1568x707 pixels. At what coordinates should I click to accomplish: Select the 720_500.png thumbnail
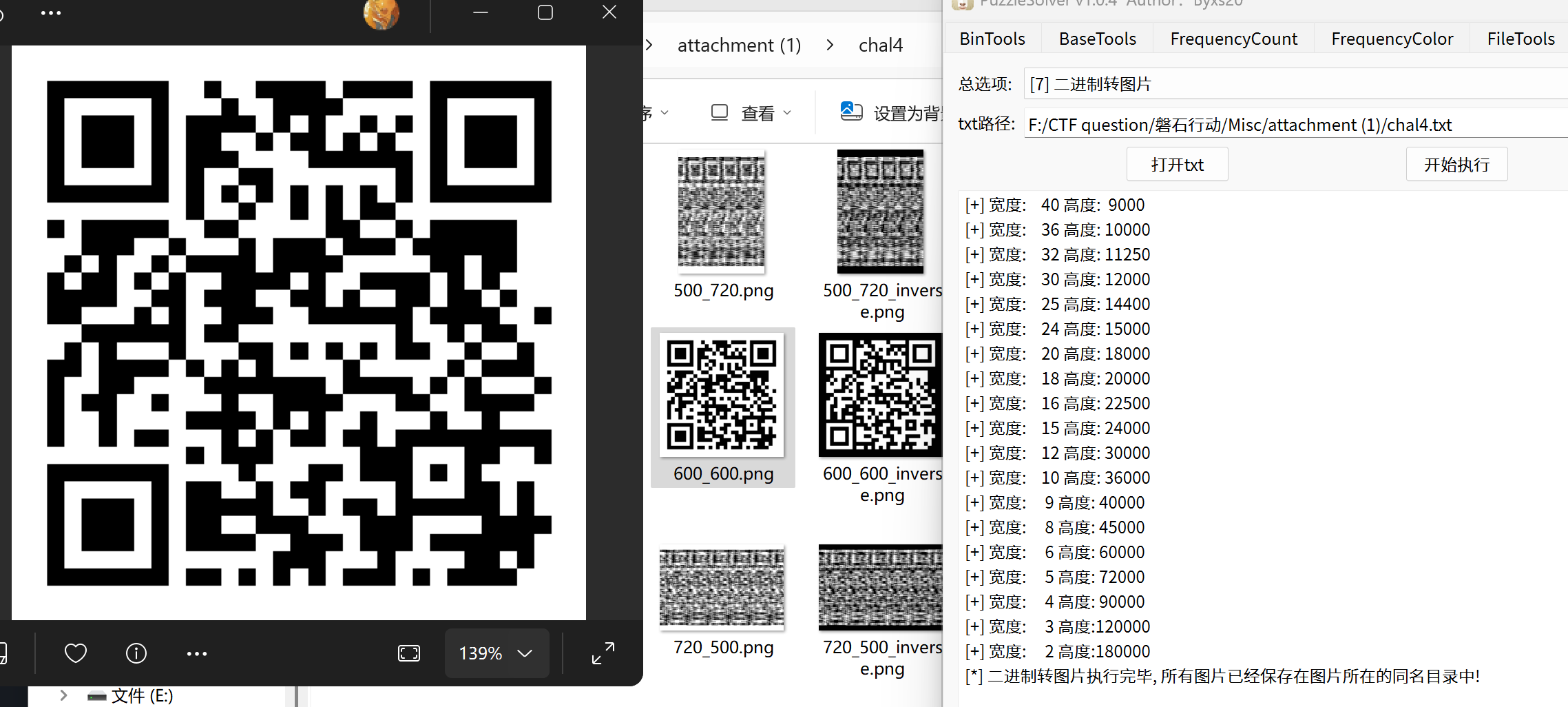722,588
